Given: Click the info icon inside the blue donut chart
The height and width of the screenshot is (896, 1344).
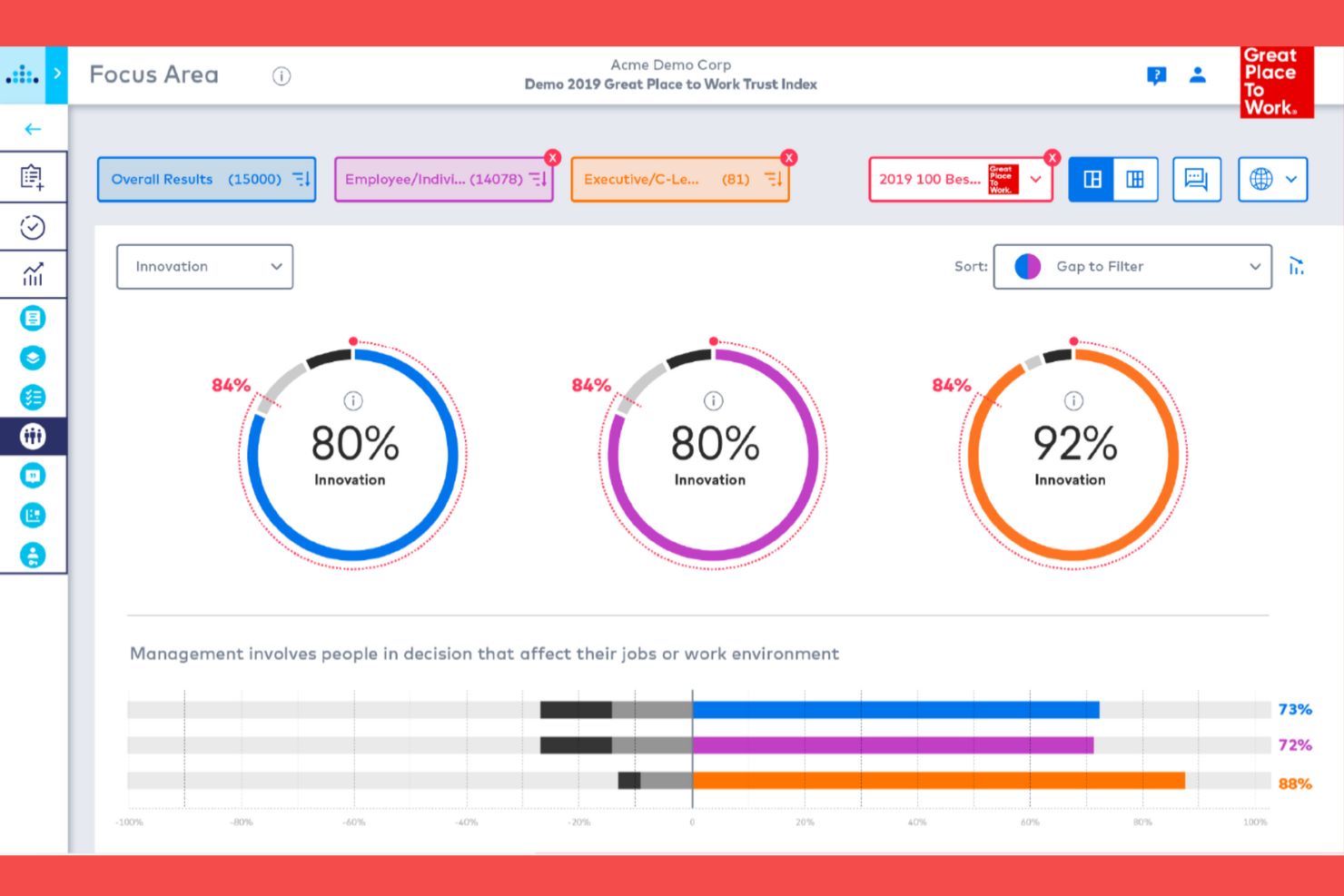Looking at the screenshot, I should (353, 399).
